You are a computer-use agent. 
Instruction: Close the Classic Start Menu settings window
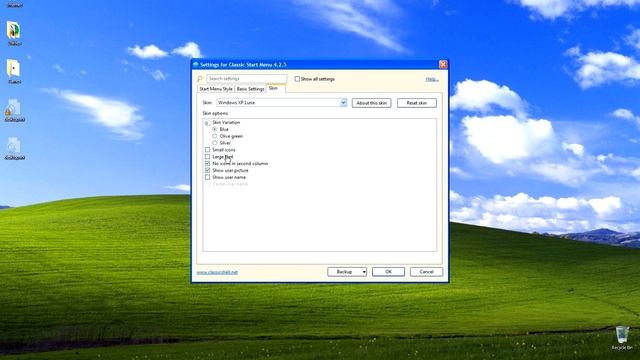point(443,64)
